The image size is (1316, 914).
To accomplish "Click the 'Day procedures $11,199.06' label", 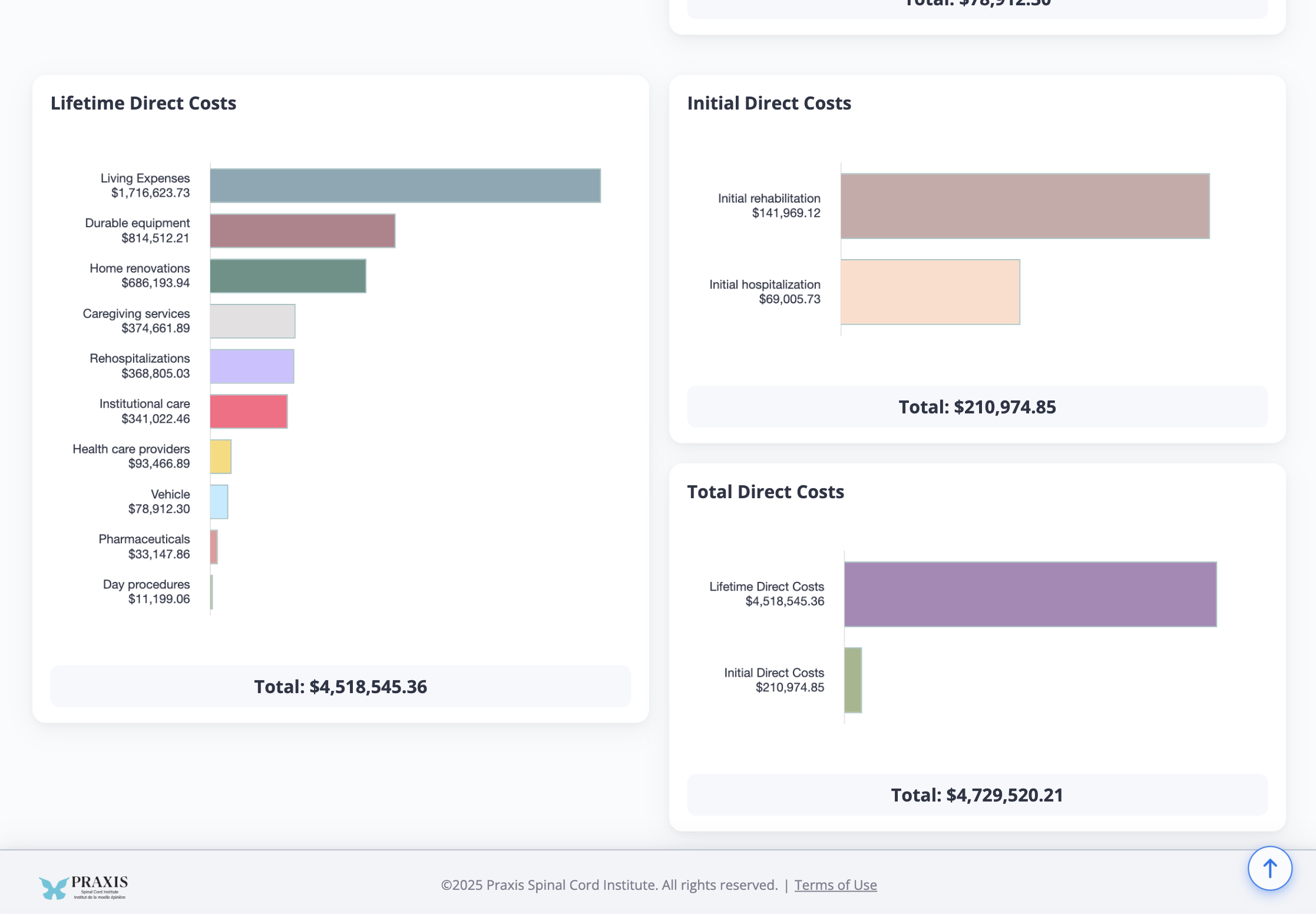I will (x=146, y=592).
